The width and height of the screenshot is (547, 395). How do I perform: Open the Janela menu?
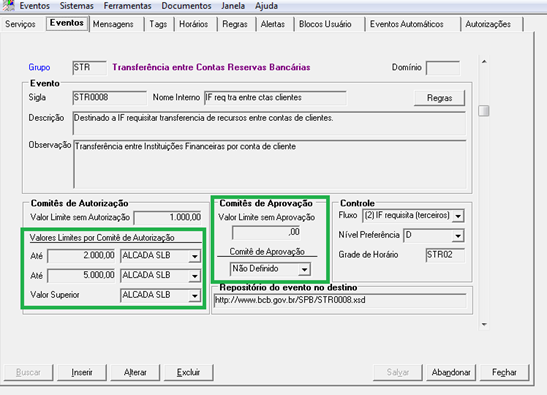(x=233, y=6)
